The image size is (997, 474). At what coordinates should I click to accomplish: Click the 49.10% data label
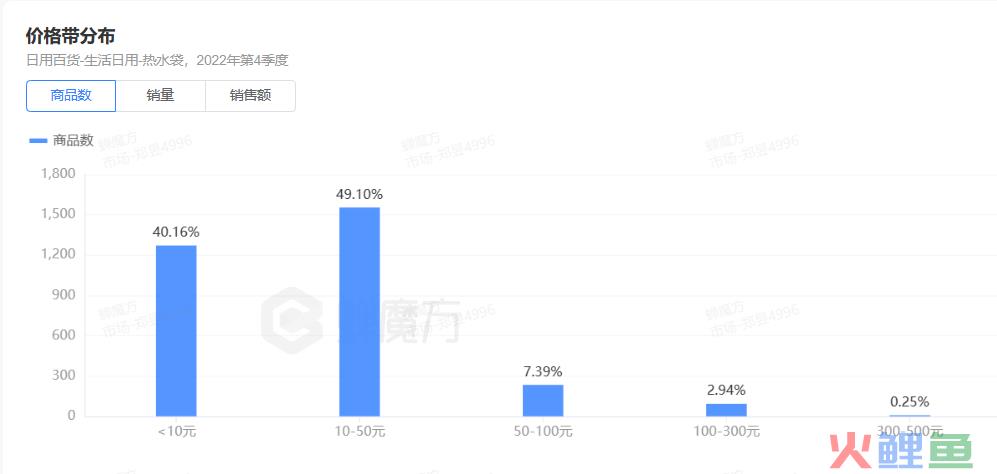point(359,194)
